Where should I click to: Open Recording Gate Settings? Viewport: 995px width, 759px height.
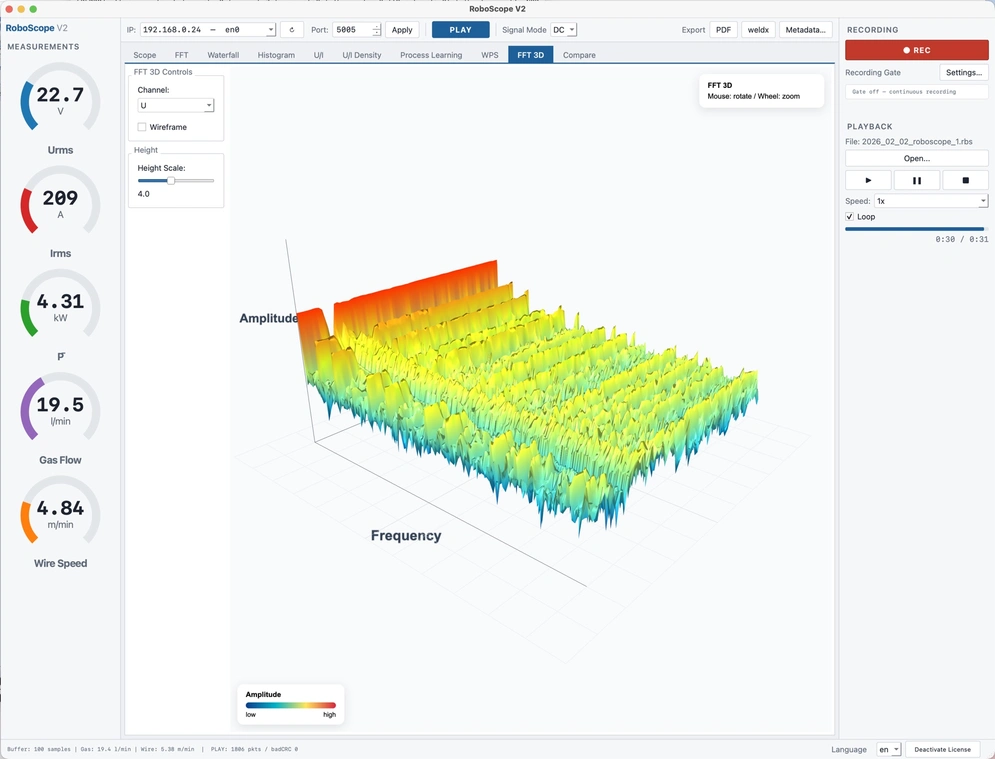point(964,72)
